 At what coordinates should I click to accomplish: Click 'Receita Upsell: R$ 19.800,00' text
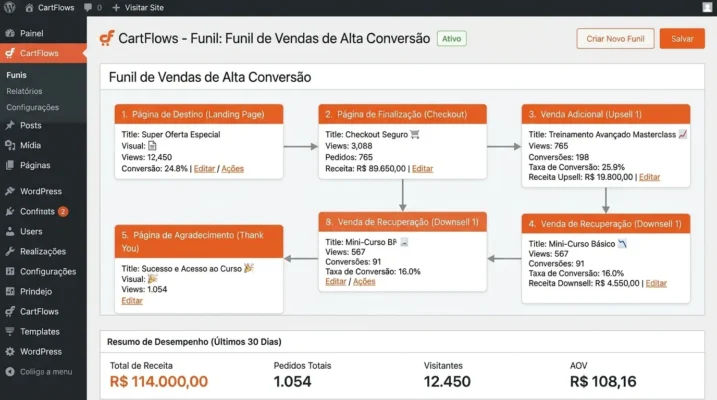[581, 177]
